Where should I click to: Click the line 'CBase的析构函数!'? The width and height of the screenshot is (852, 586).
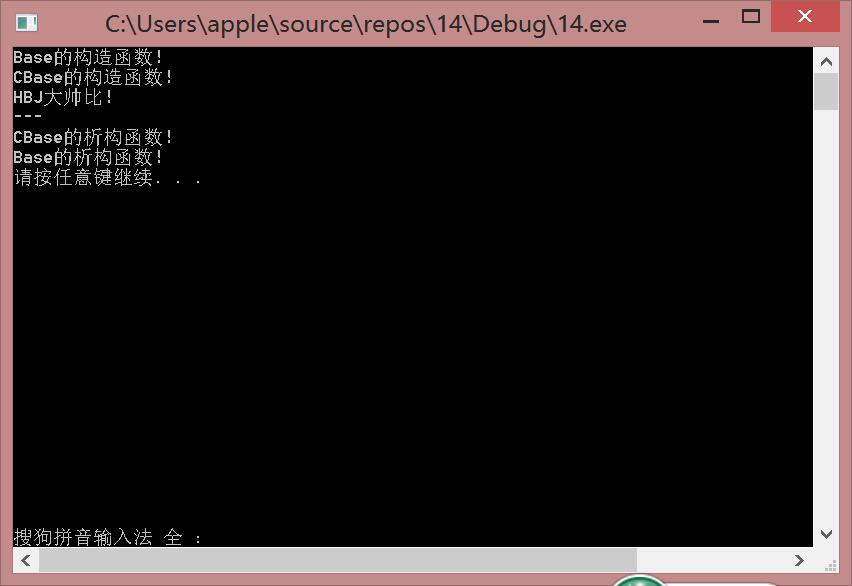pos(92,137)
